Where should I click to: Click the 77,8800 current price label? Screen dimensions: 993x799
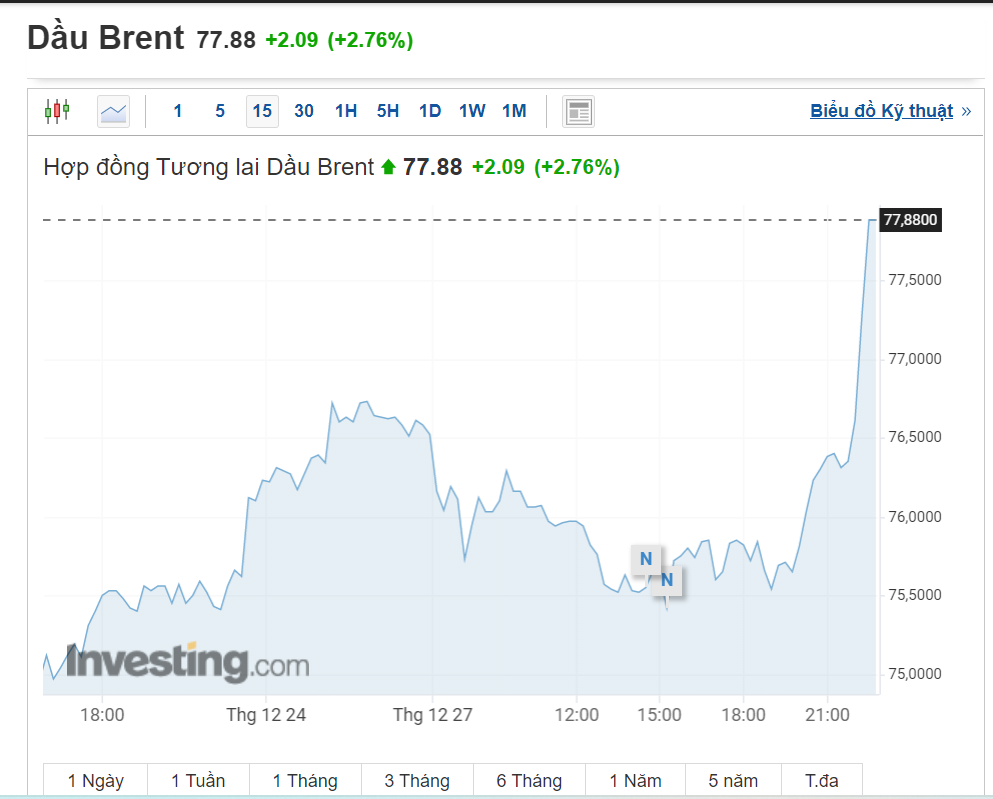point(910,220)
